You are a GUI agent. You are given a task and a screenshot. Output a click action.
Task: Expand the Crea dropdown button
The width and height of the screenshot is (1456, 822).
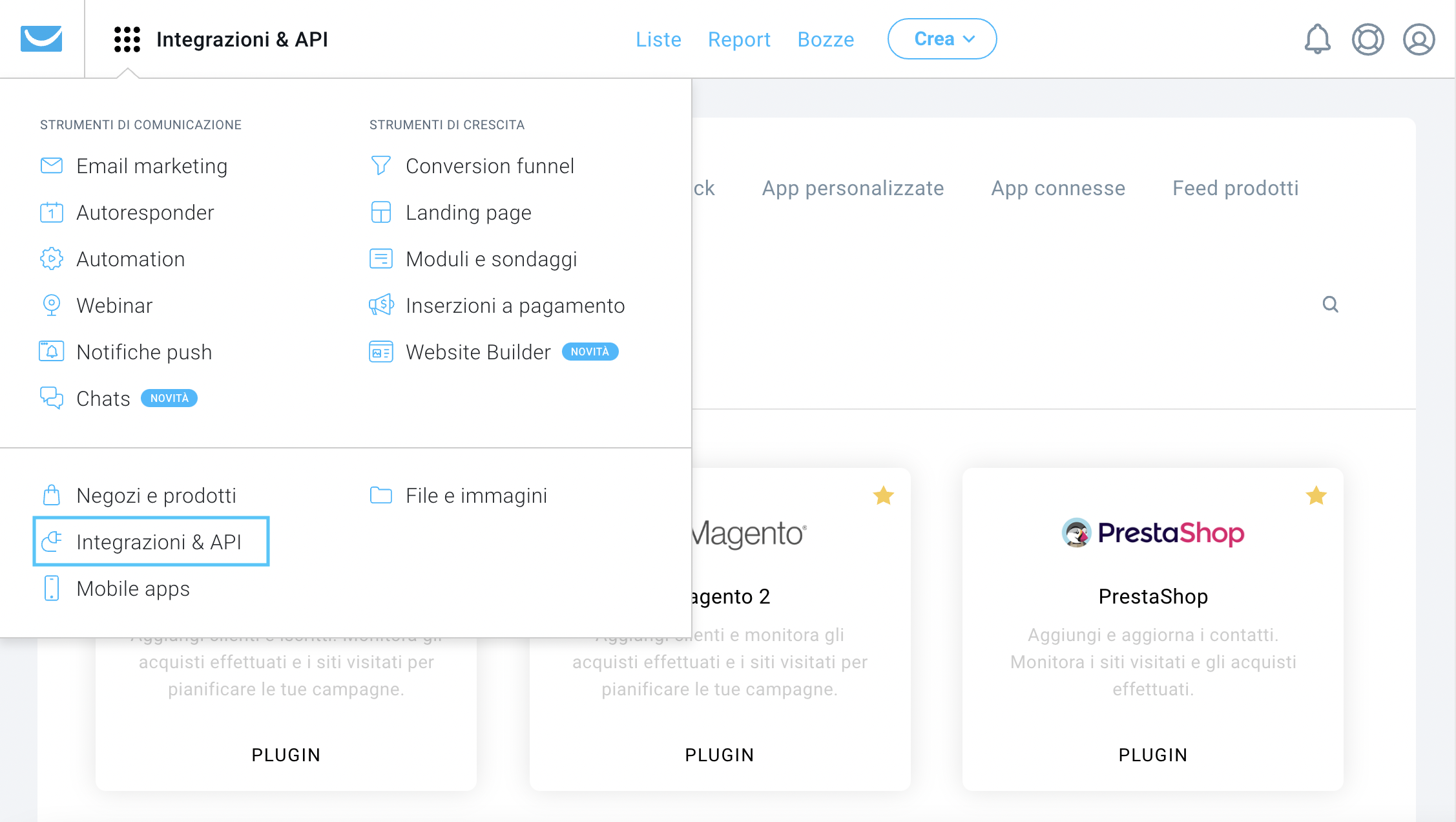click(x=942, y=39)
